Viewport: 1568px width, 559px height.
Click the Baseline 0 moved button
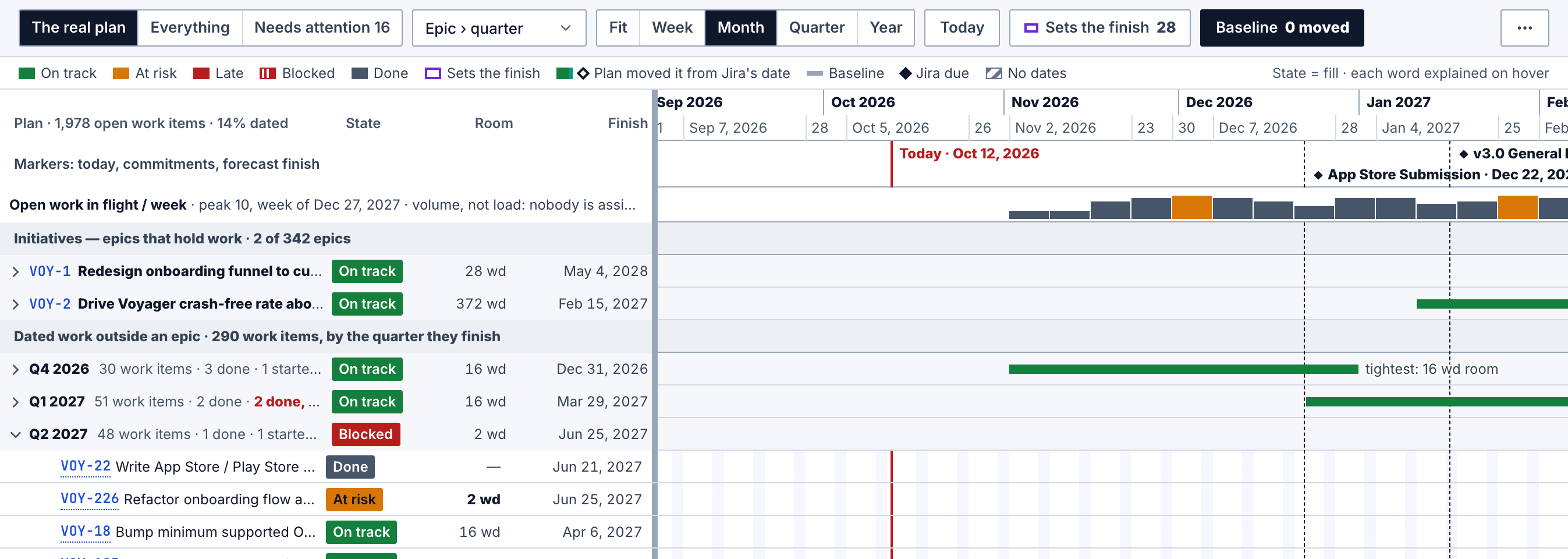[1282, 28]
